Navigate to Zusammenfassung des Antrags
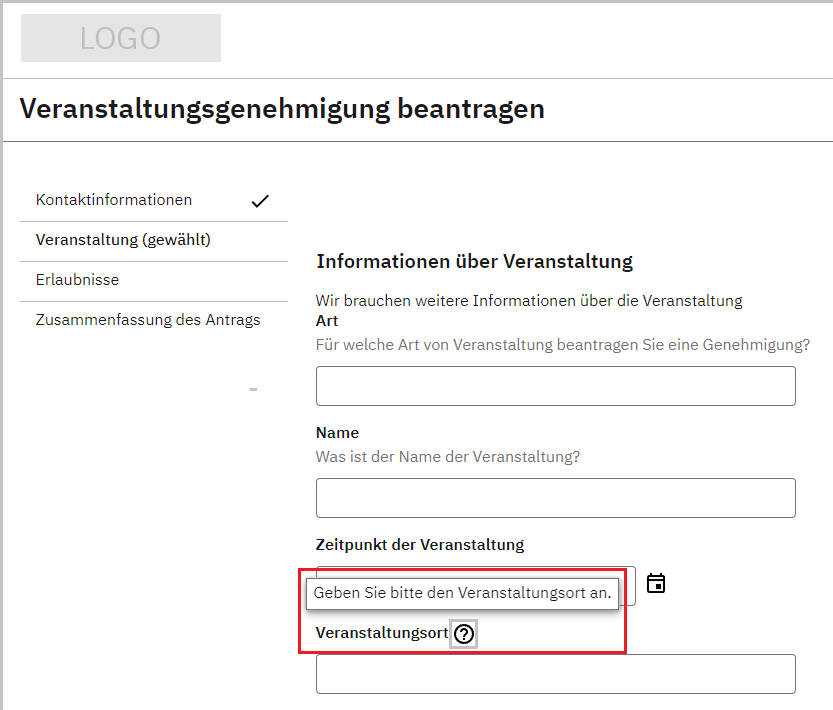Viewport: 833px width, 710px height. (x=148, y=320)
